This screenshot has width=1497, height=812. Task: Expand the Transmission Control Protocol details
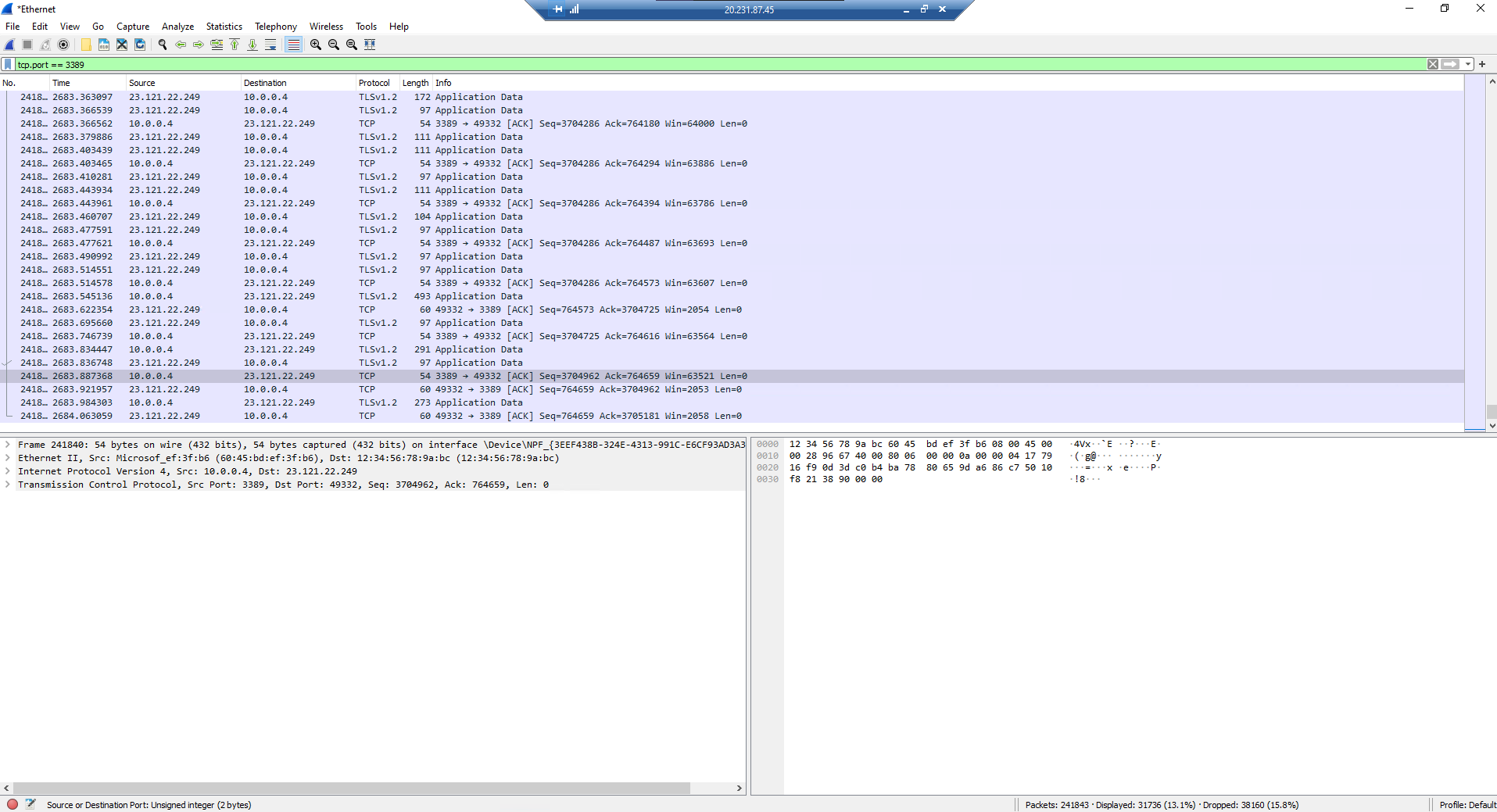[x=8, y=485]
